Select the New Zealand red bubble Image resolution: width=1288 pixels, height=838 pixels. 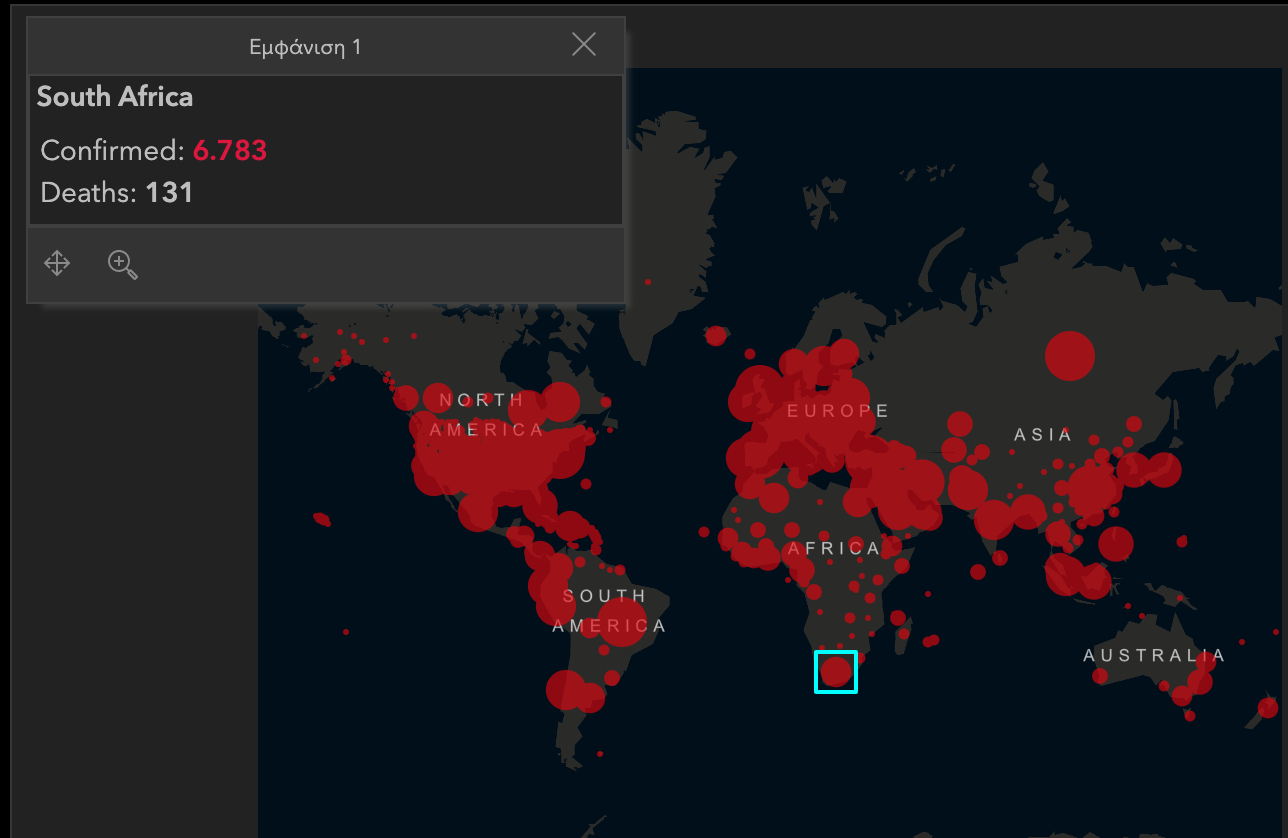click(1268, 708)
